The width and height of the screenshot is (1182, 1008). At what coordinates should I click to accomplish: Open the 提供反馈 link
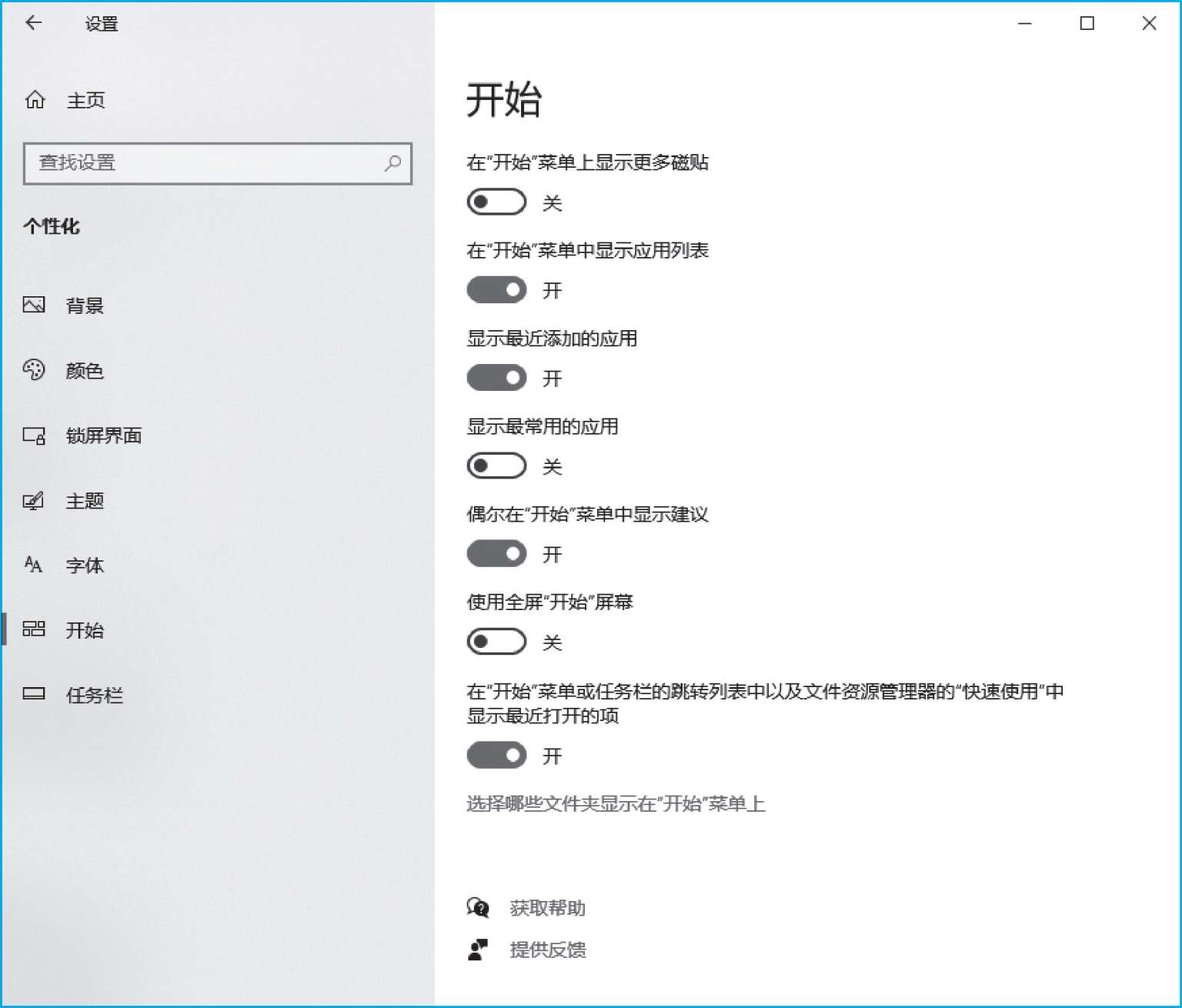547,950
